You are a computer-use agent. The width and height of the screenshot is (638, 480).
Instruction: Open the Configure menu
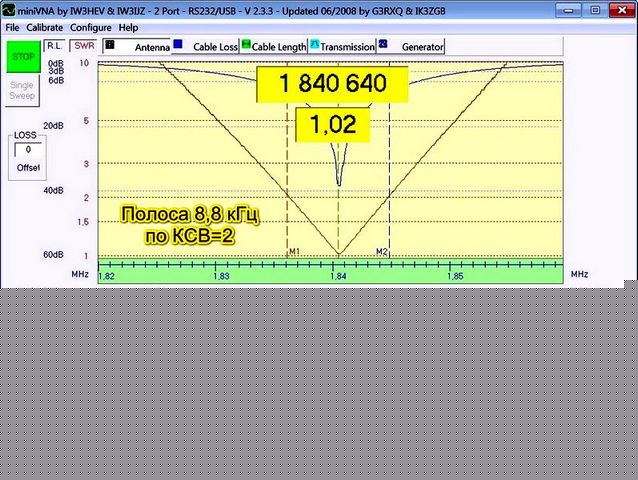click(91, 28)
